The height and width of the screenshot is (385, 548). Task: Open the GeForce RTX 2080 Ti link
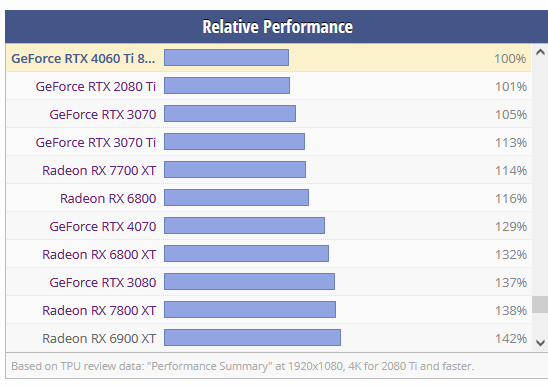pyautogui.click(x=95, y=86)
